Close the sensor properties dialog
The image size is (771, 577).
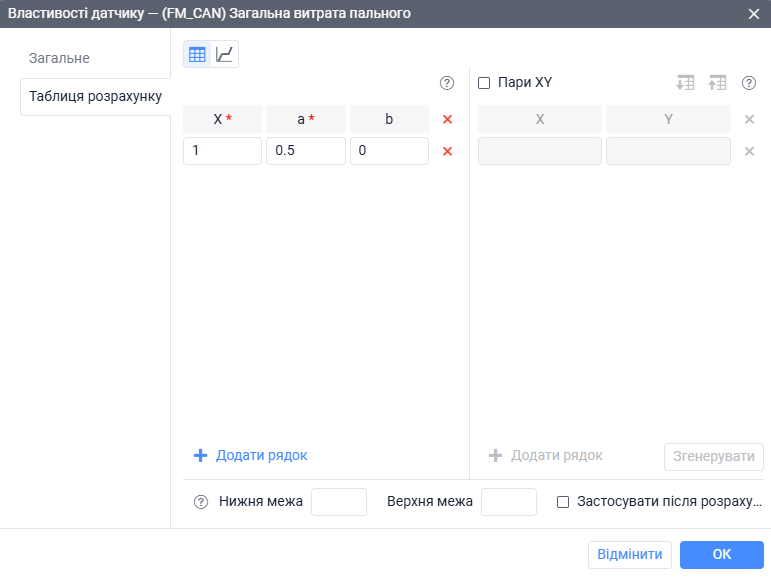[753, 14]
